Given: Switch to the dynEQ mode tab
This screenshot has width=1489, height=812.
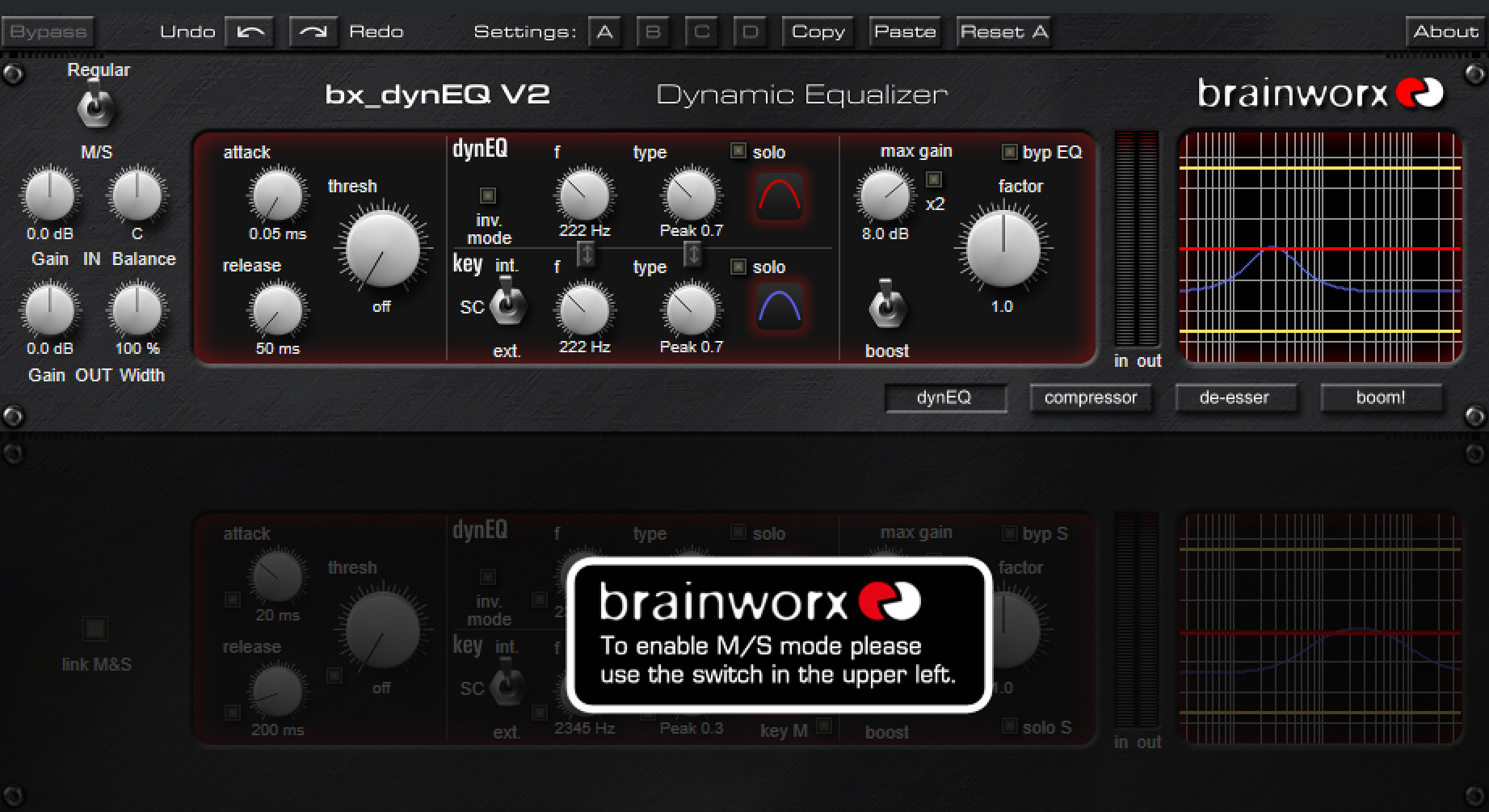Looking at the screenshot, I should pos(945,398).
